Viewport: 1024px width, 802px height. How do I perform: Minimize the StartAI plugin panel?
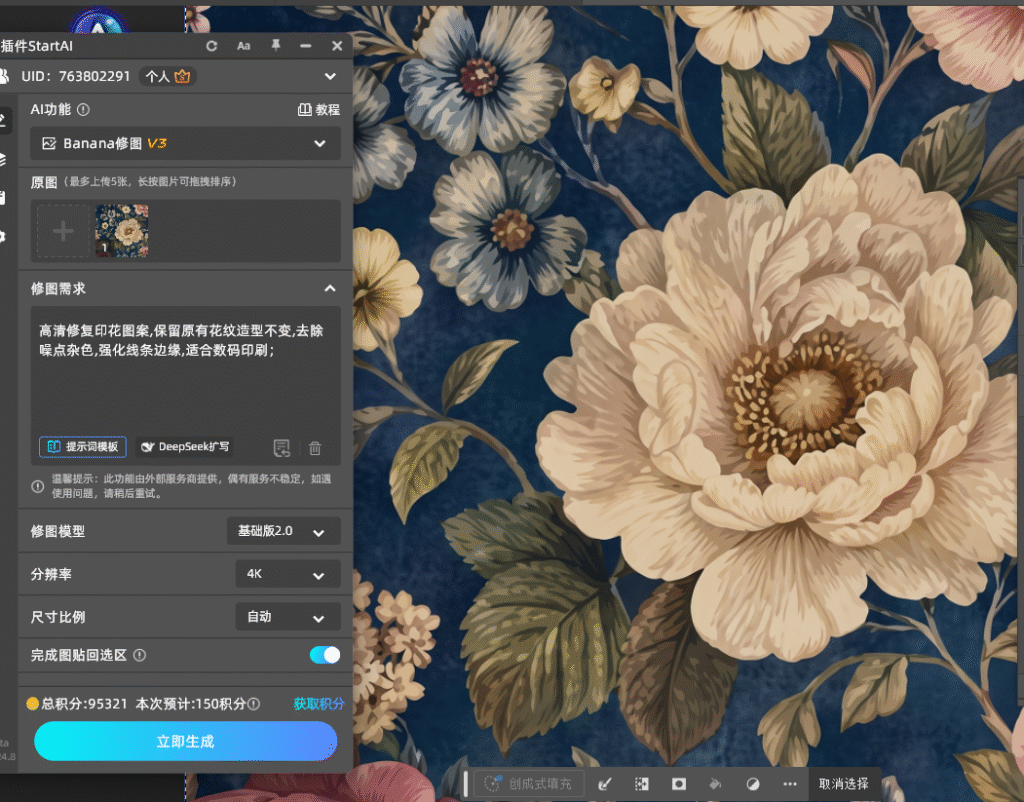click(306, 46)
